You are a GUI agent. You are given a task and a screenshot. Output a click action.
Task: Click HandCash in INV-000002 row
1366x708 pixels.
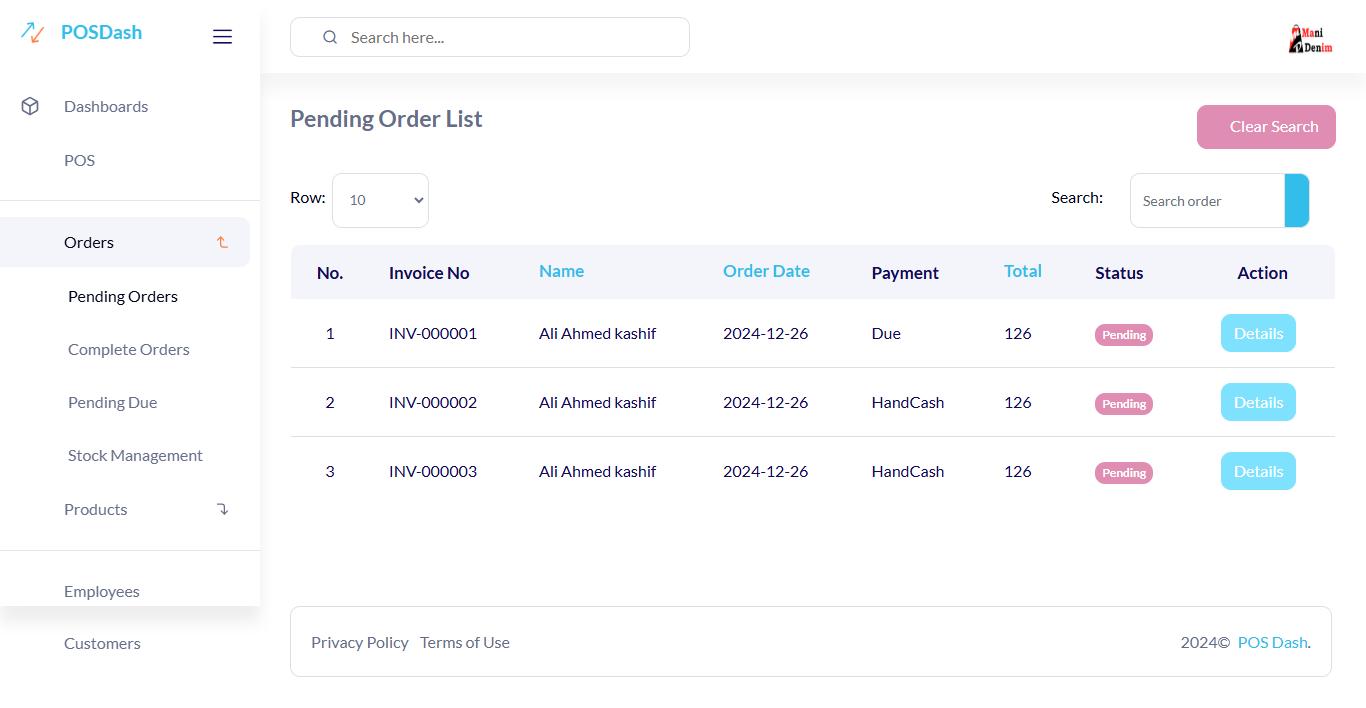point(908,402)
